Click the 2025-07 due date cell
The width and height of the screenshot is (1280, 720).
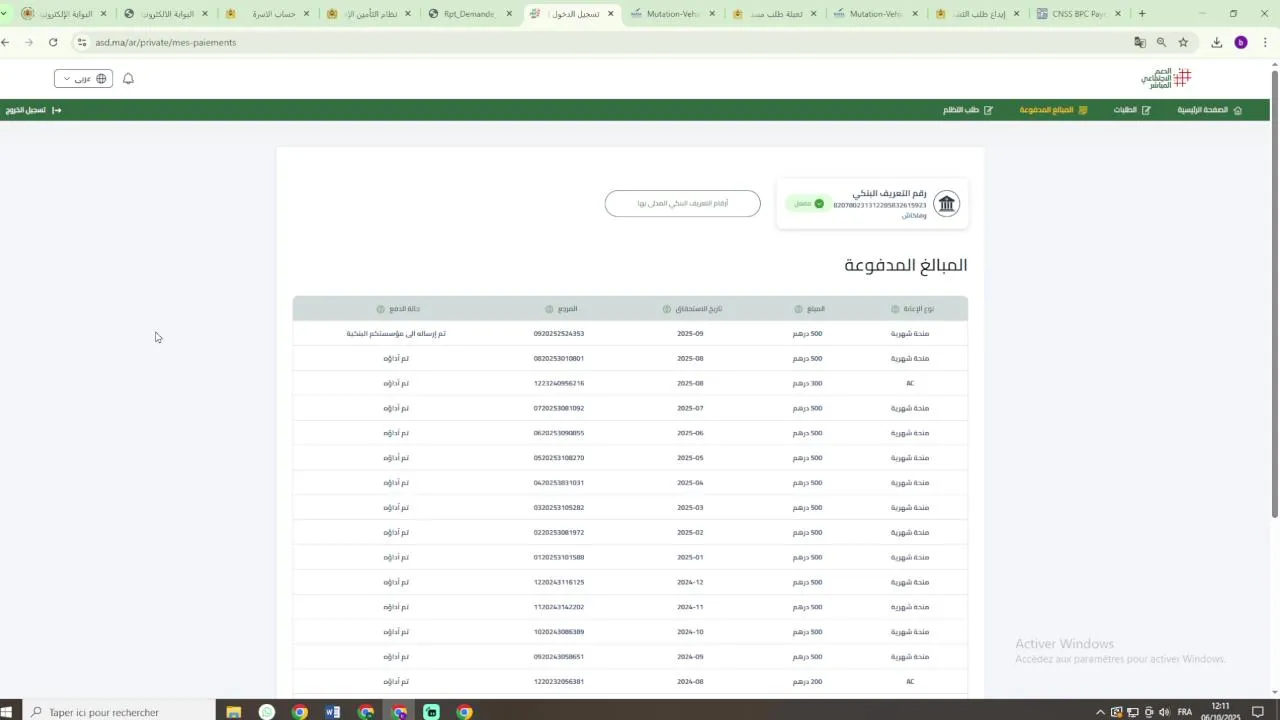690,409
